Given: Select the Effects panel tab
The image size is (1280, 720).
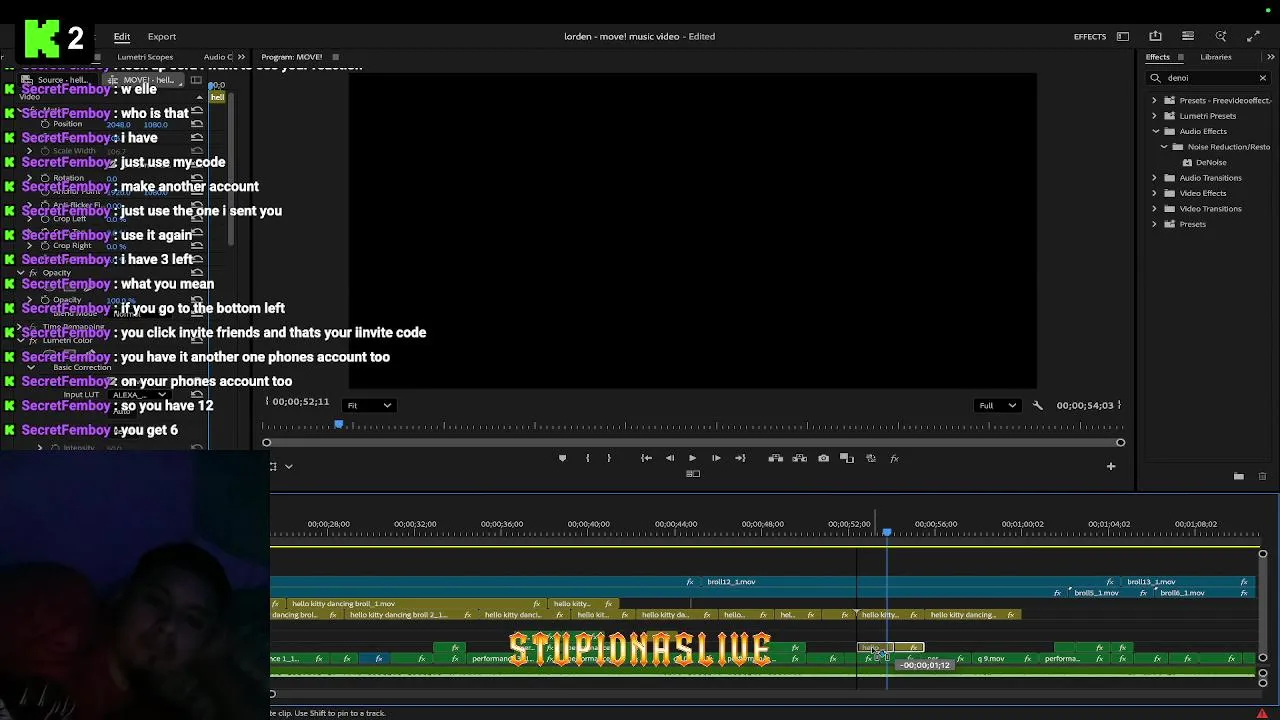Looking at the screenshot, I should coord(1158,57).
